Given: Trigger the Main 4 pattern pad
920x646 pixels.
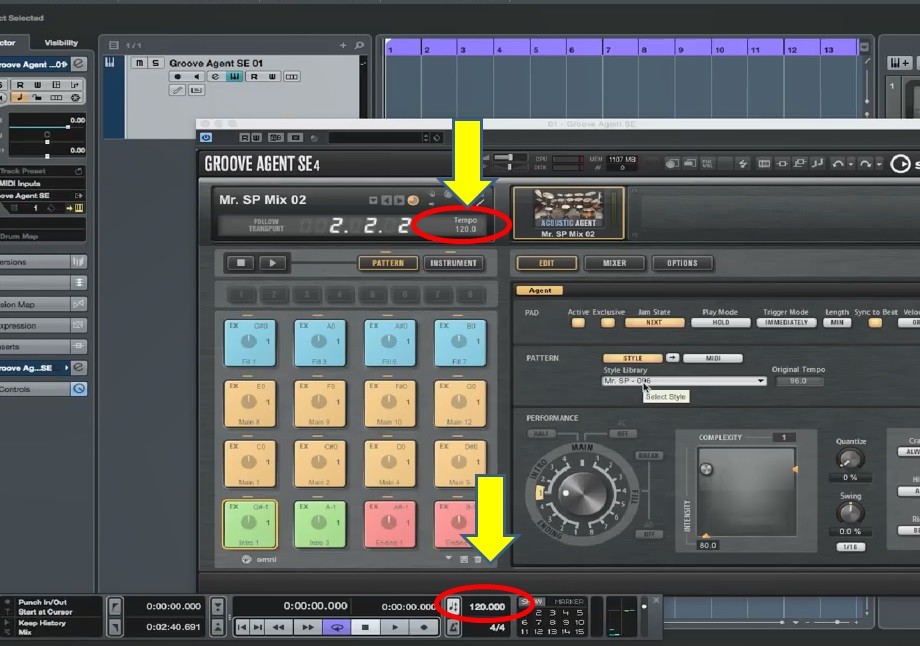Looking at the screenshot, I should [x=390, y=464].
